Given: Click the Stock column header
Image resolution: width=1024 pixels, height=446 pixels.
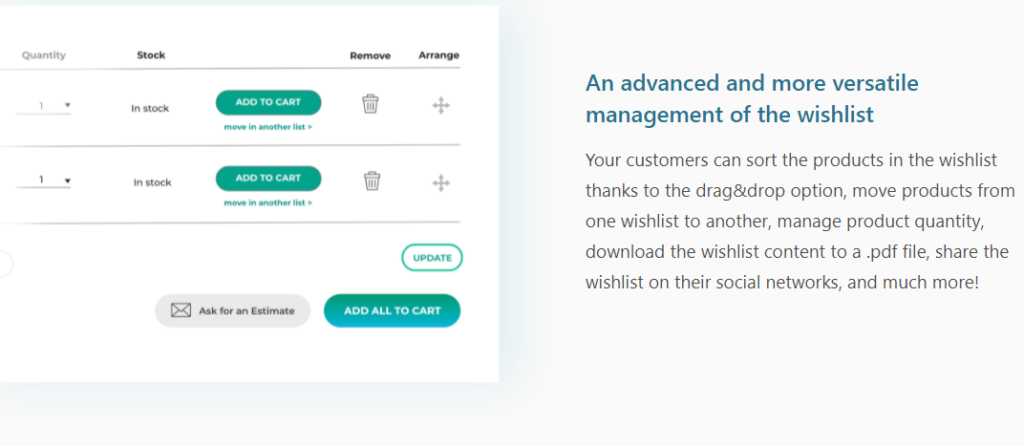Looking at the screenshot, I should pos(151,55).
